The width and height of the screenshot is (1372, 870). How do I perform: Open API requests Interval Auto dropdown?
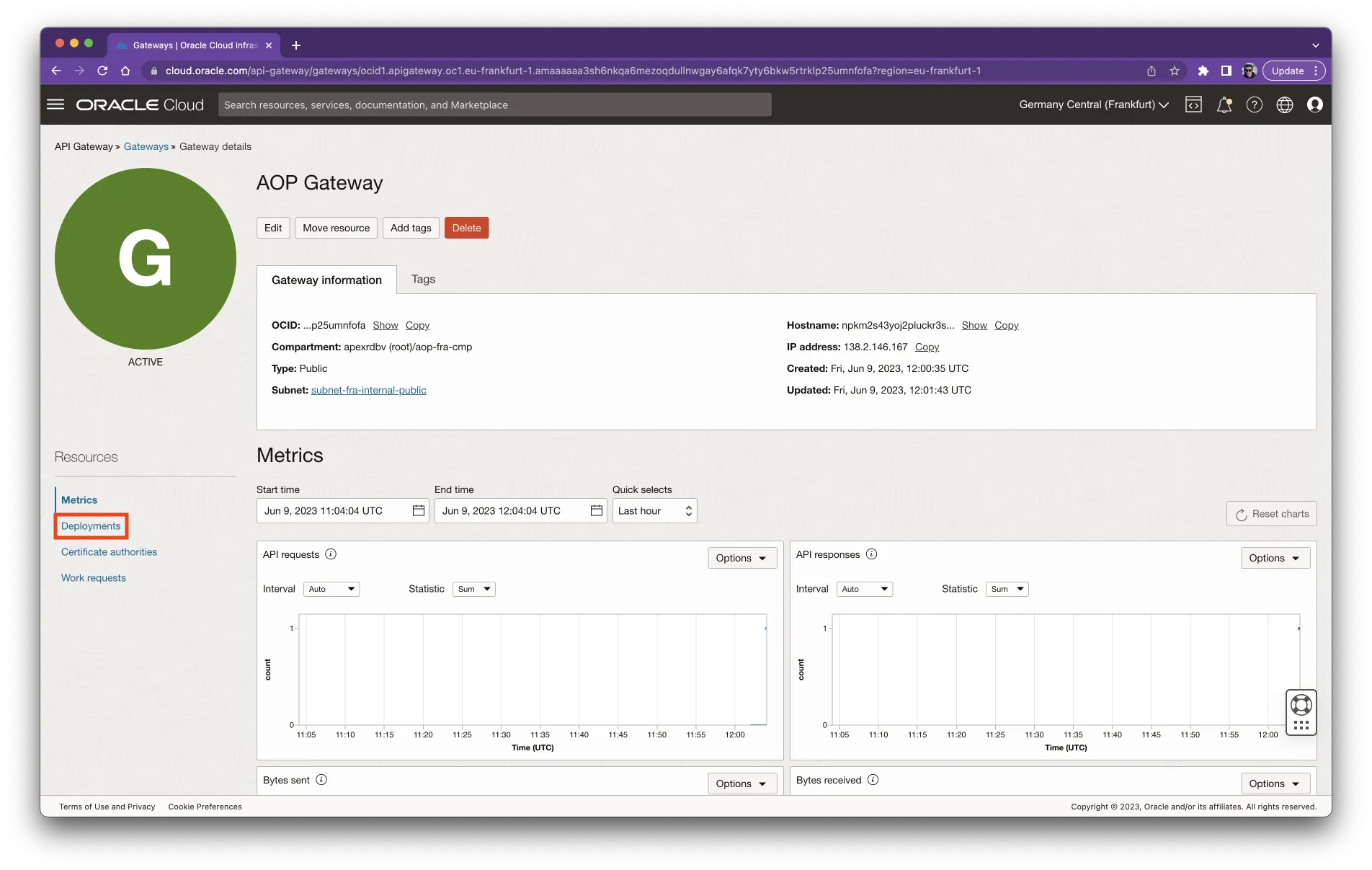click(x=331, y=589)
